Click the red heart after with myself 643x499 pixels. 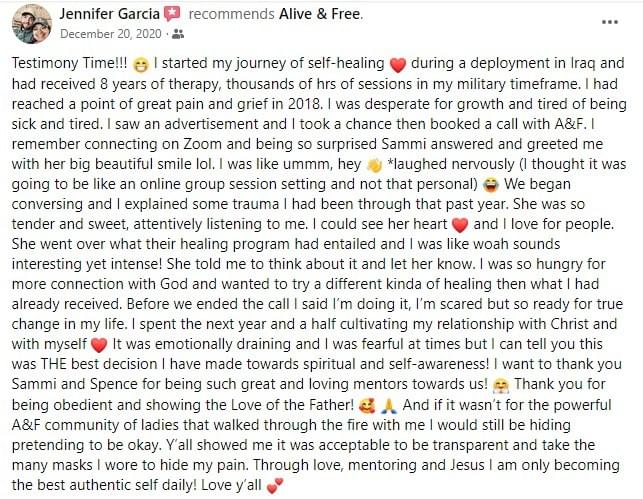coord(99,345)
